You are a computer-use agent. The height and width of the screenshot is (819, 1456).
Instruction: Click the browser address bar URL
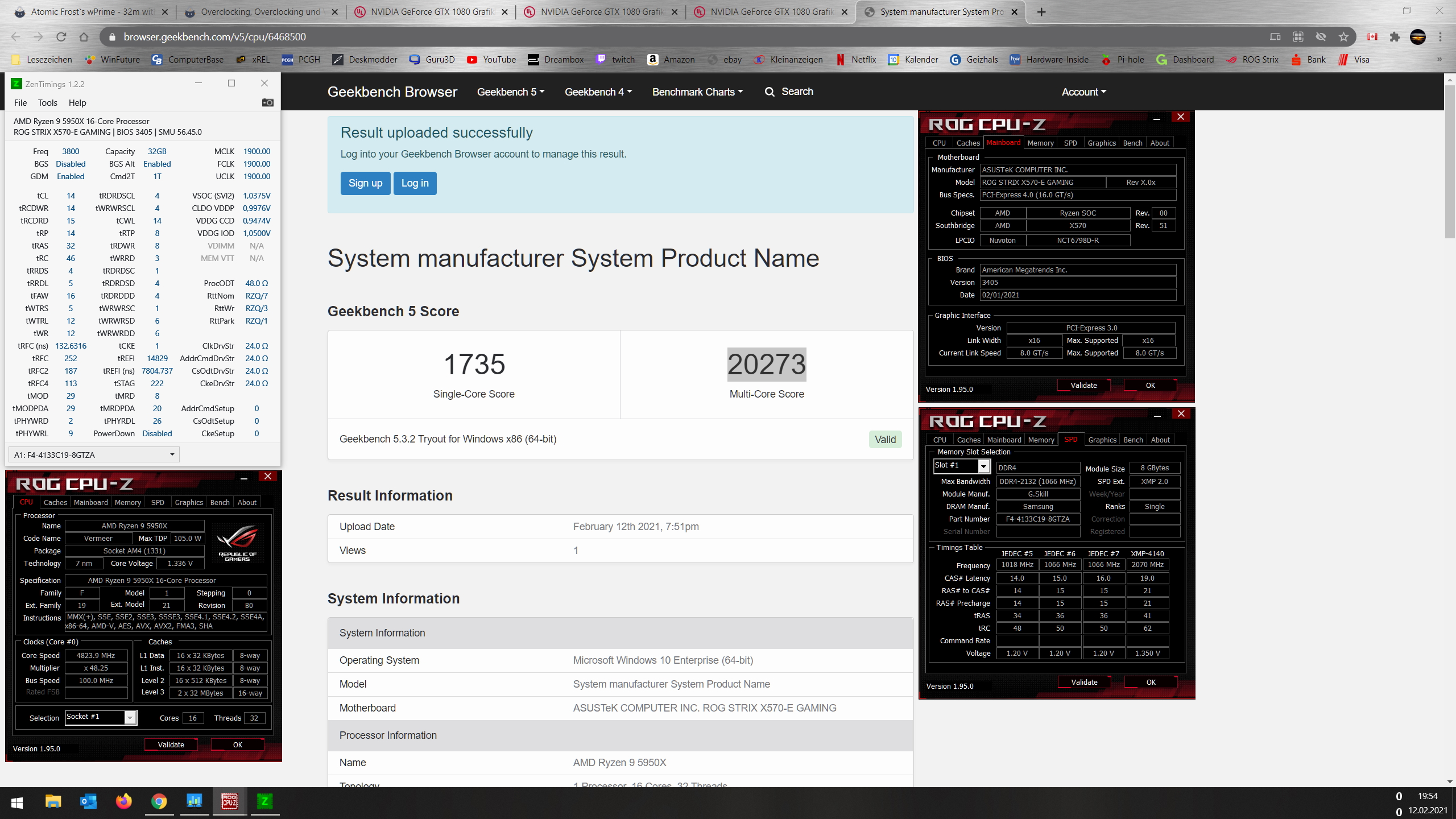[215, 37]
